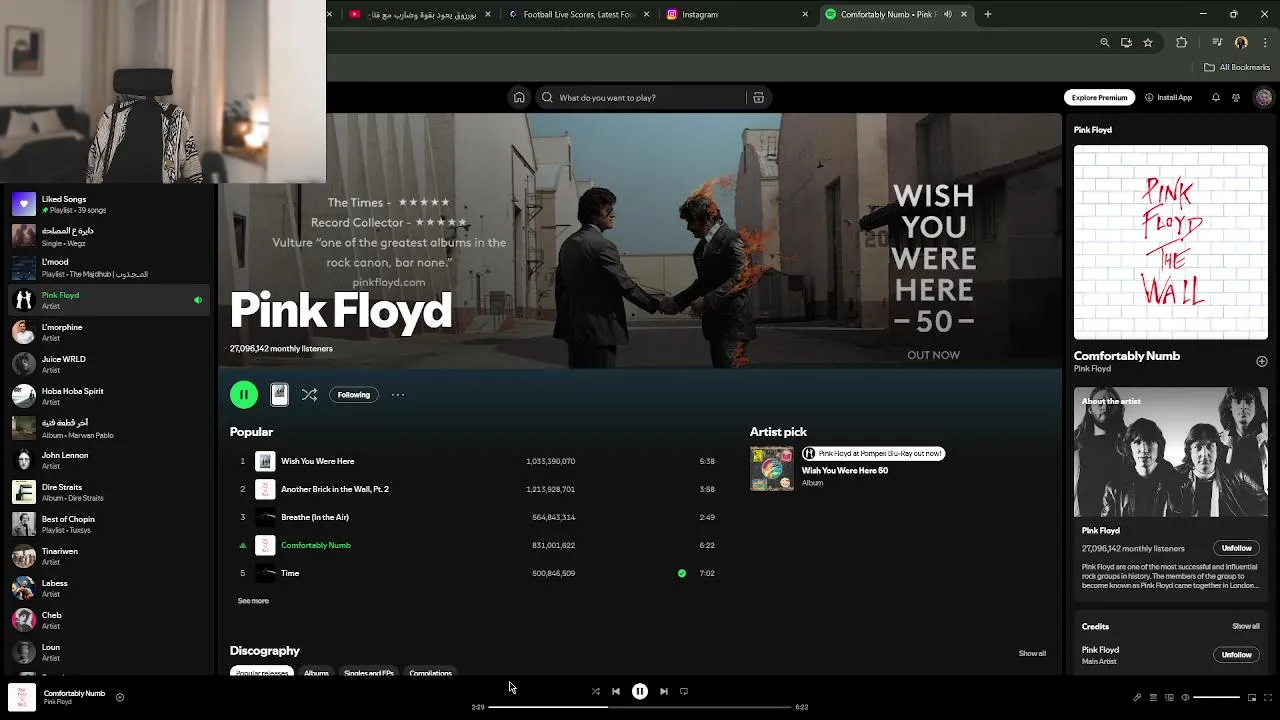This screenshot has width=1280, height=720.
Task: Add current track to playlist in player bar
Action: pyautogui.click(x=120, y=697)
